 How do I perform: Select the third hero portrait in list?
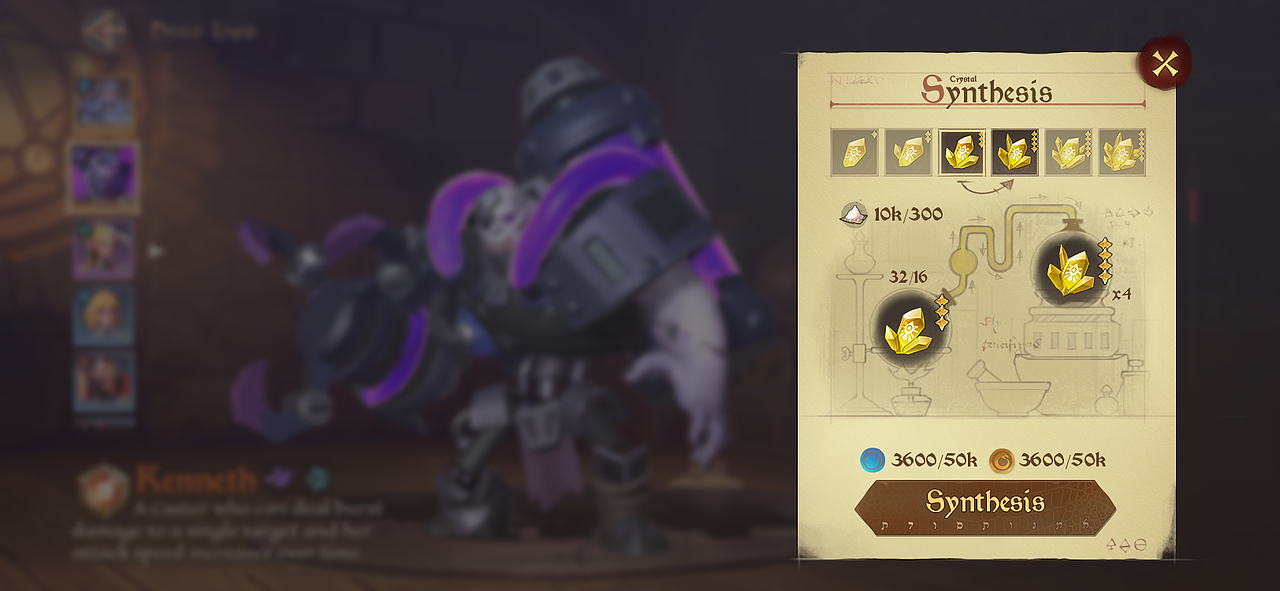pyautogui.click(x=104, y=248)
